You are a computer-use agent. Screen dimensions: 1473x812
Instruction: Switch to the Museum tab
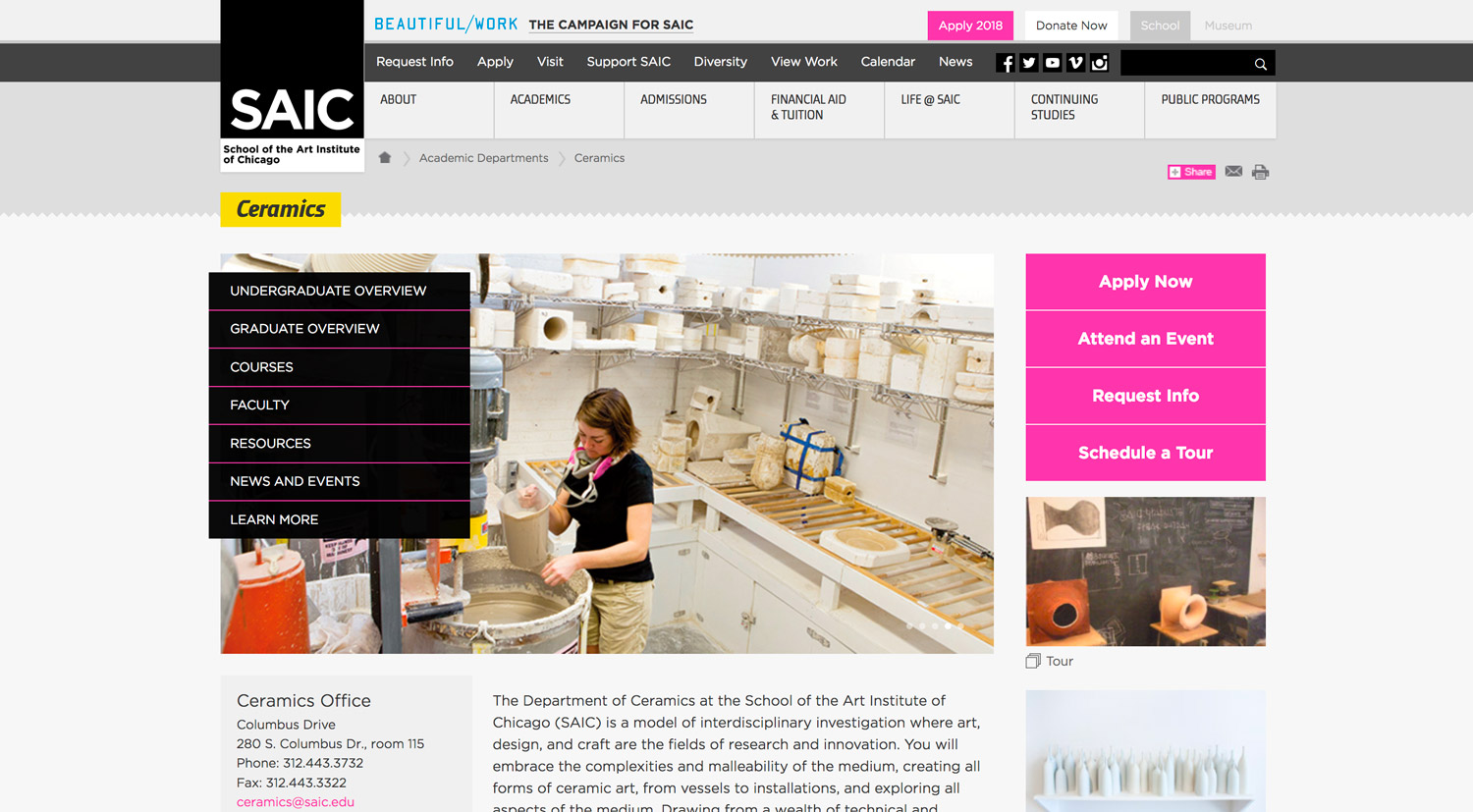coord(1227,26)
